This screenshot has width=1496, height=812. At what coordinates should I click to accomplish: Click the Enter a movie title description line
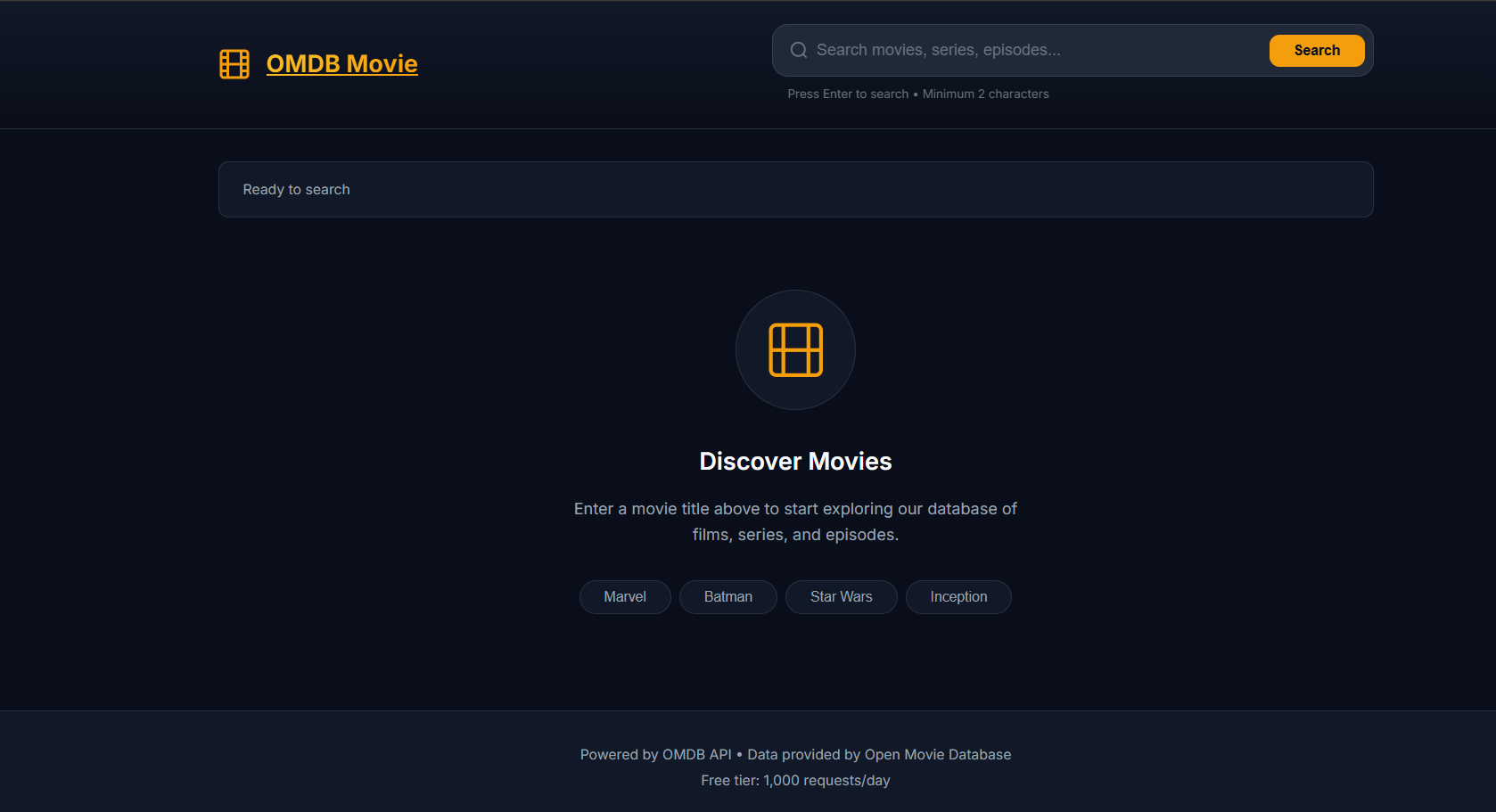(795, 509)
